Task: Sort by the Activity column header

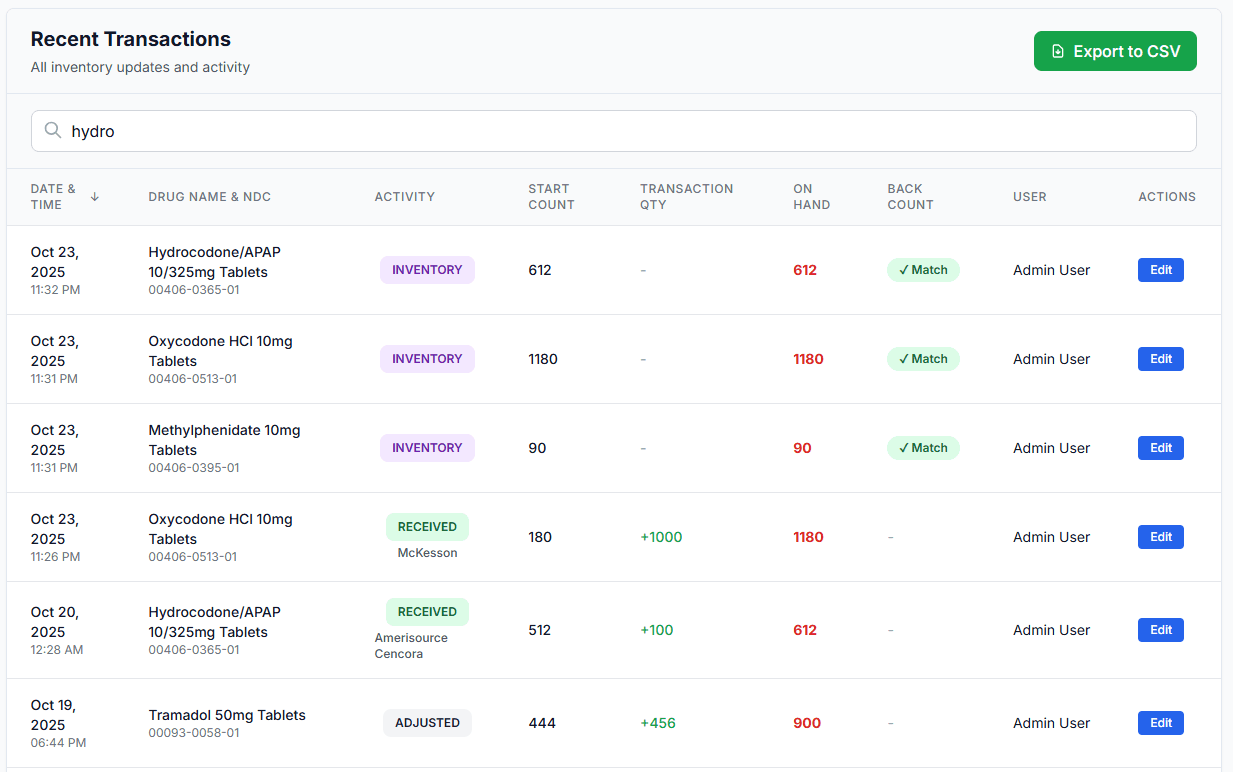Action: 404,196
